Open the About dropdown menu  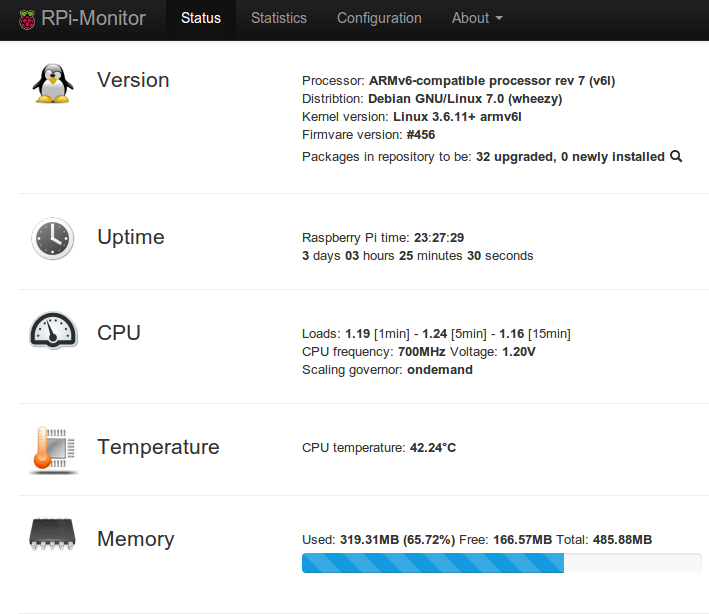[477, 18]
